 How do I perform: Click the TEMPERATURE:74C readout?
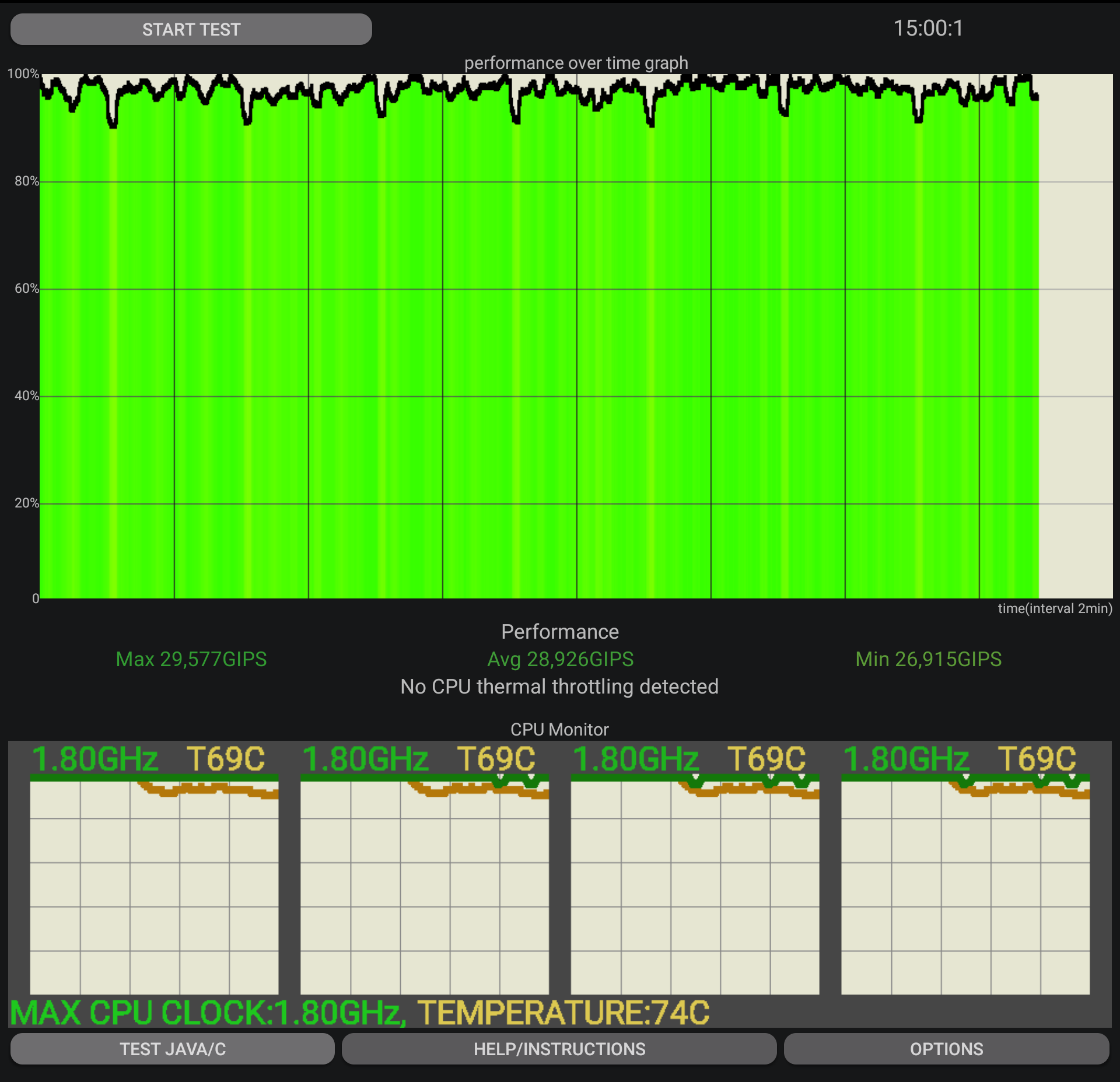click(563, 1013)
